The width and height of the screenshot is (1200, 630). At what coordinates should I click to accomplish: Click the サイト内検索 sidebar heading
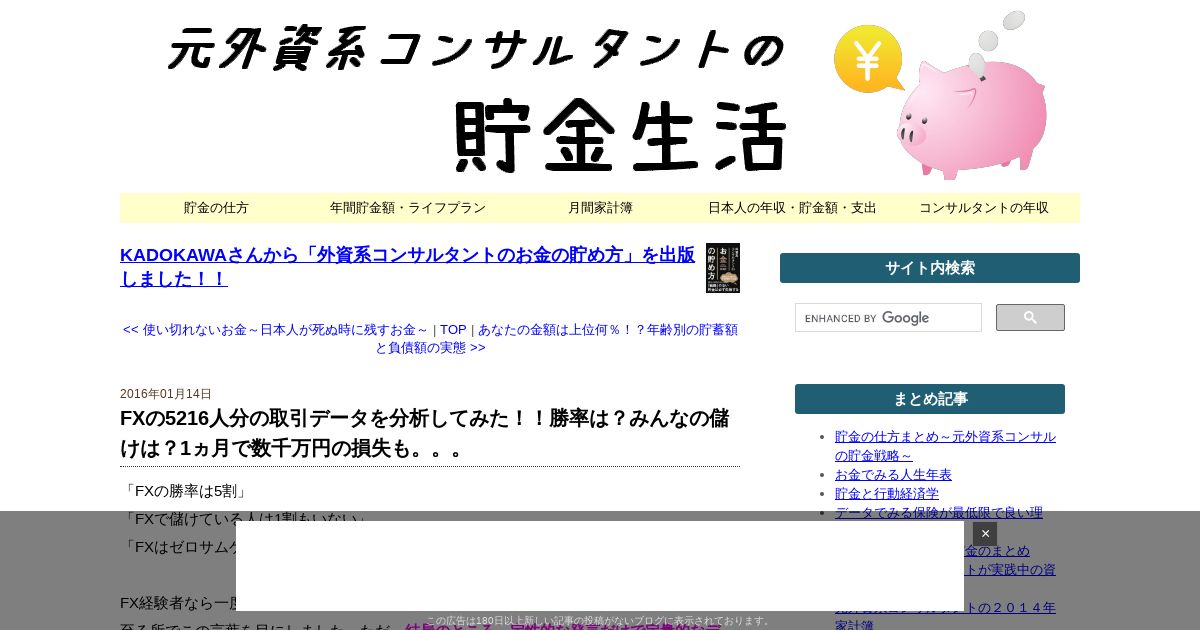coord(930,268)
